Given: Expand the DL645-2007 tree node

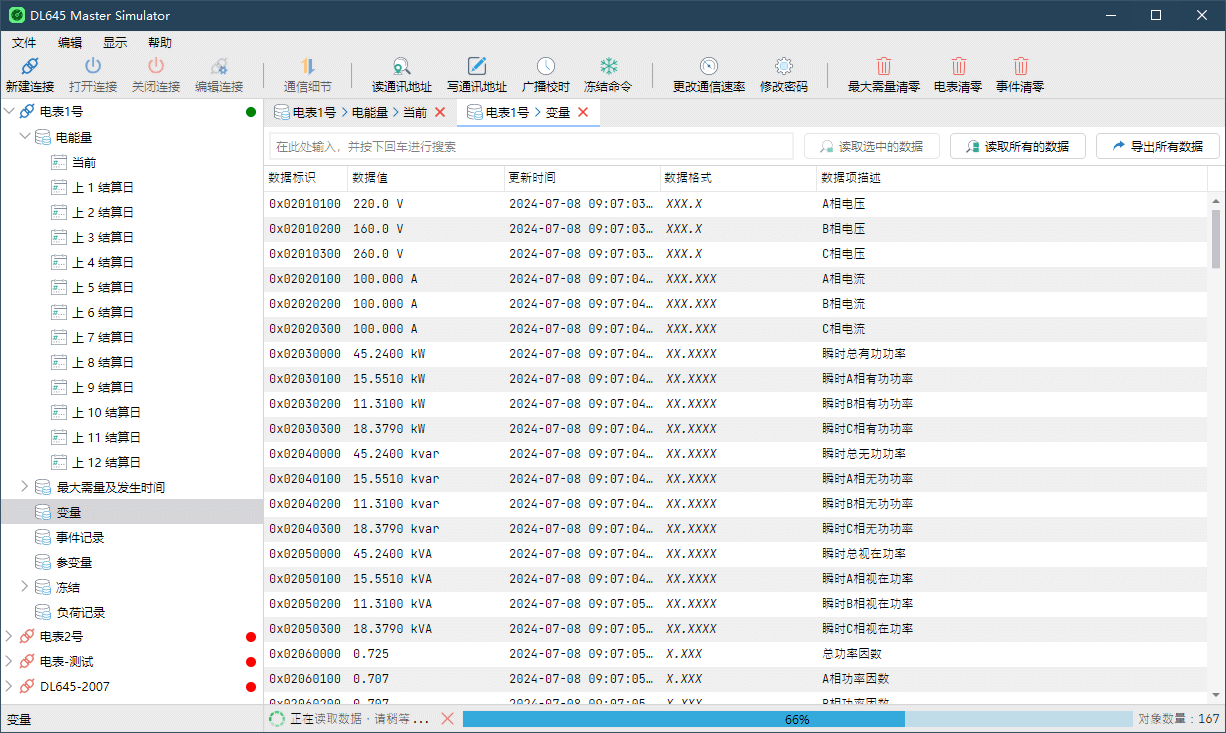Looking at the screenshot, I should tap(10, 687).
